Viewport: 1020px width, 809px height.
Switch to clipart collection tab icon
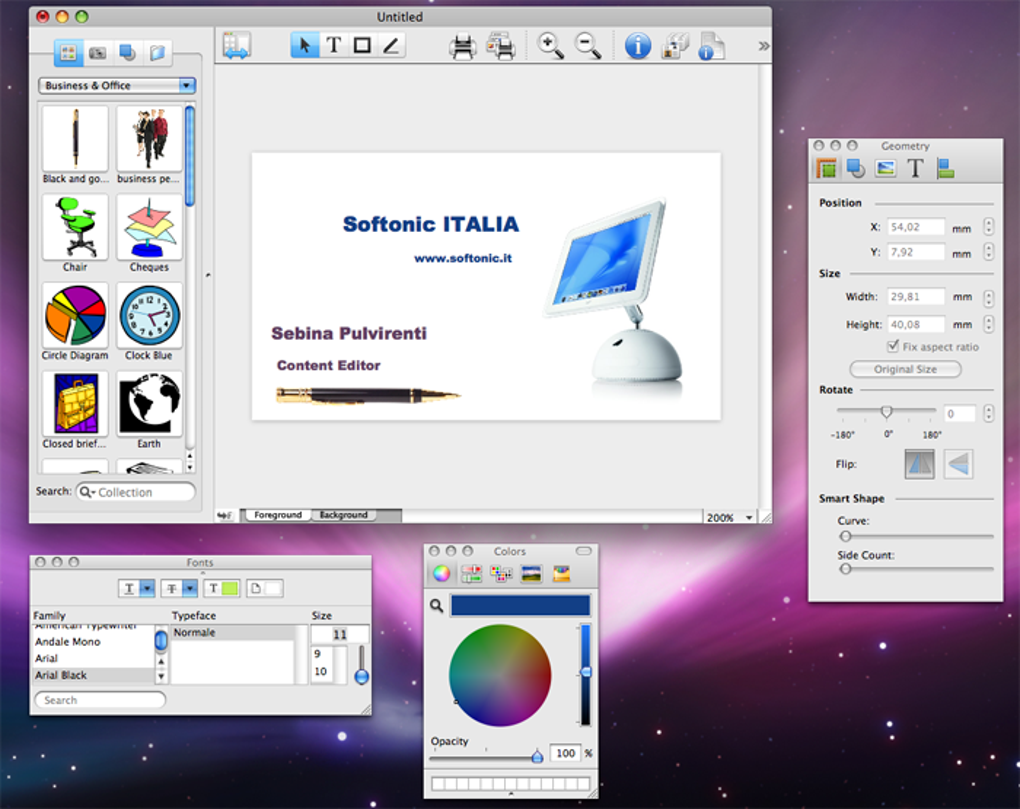(x=68, y=53)
